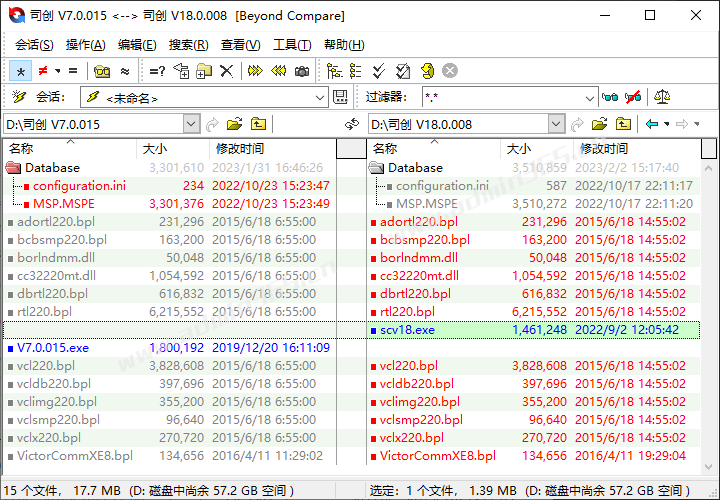The image size is (720, 500).
Task: Sort left pane by 名称 column header
Action: pyautogui.click(x=70, y=149)
